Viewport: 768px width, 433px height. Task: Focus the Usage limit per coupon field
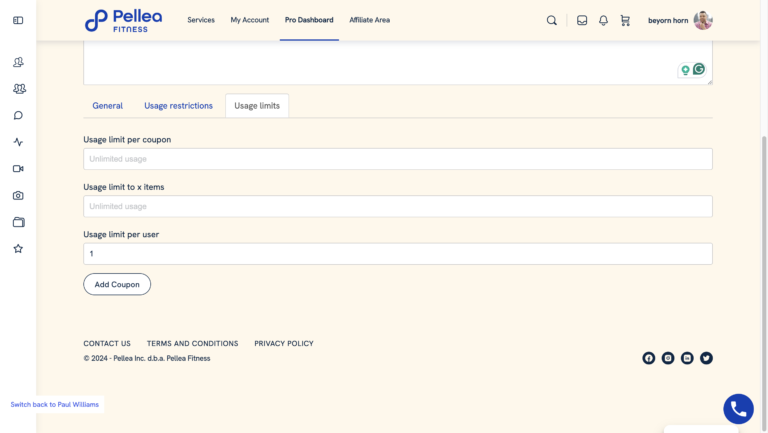click(398, 159)
